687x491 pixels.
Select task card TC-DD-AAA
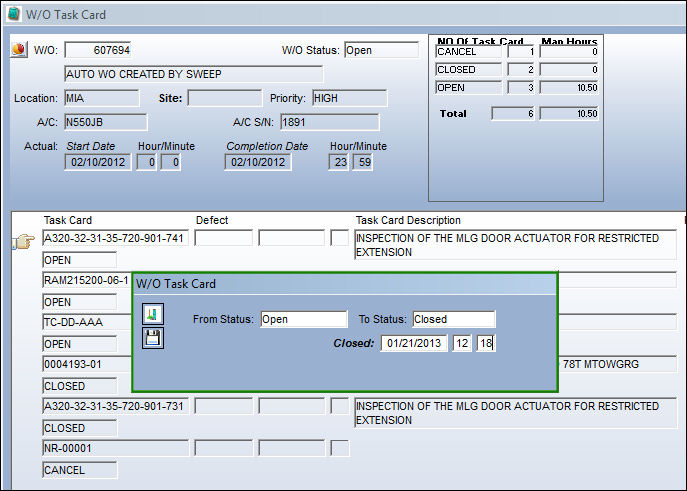point(87,322)
